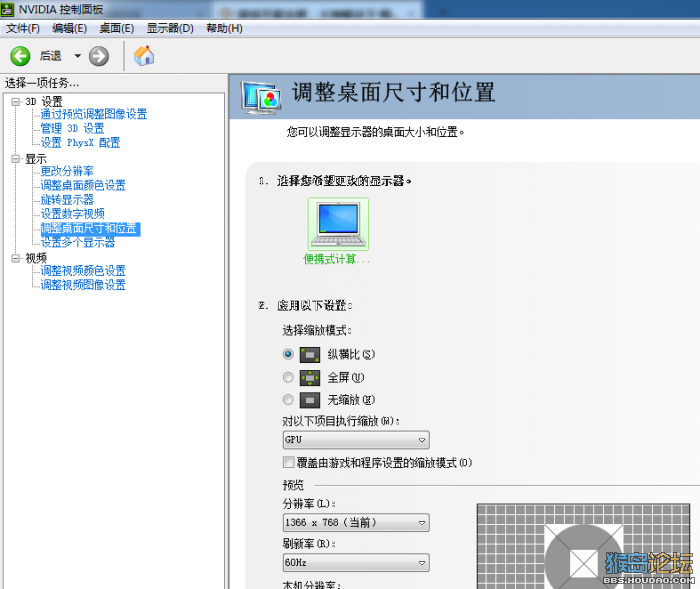
Task: Open the Back history dropdown arrow
Action: tap(78, 56)
